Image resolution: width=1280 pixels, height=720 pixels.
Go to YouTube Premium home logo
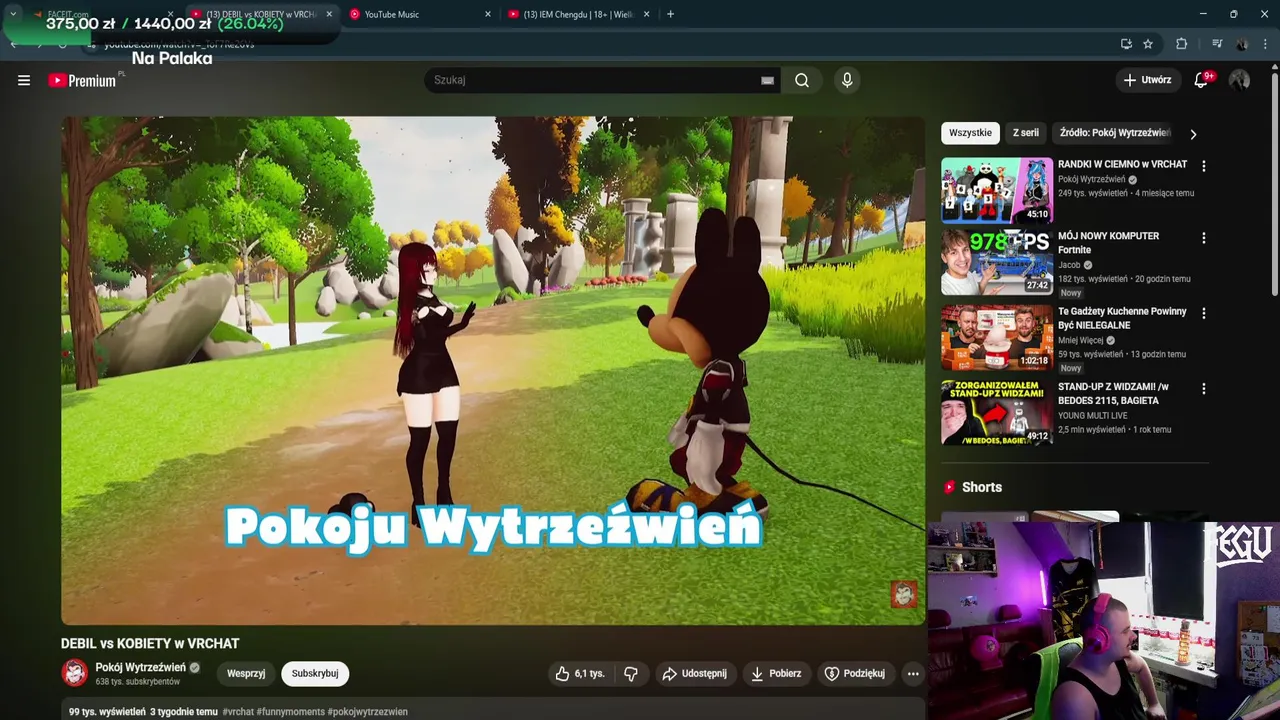(x=82, y=80)
